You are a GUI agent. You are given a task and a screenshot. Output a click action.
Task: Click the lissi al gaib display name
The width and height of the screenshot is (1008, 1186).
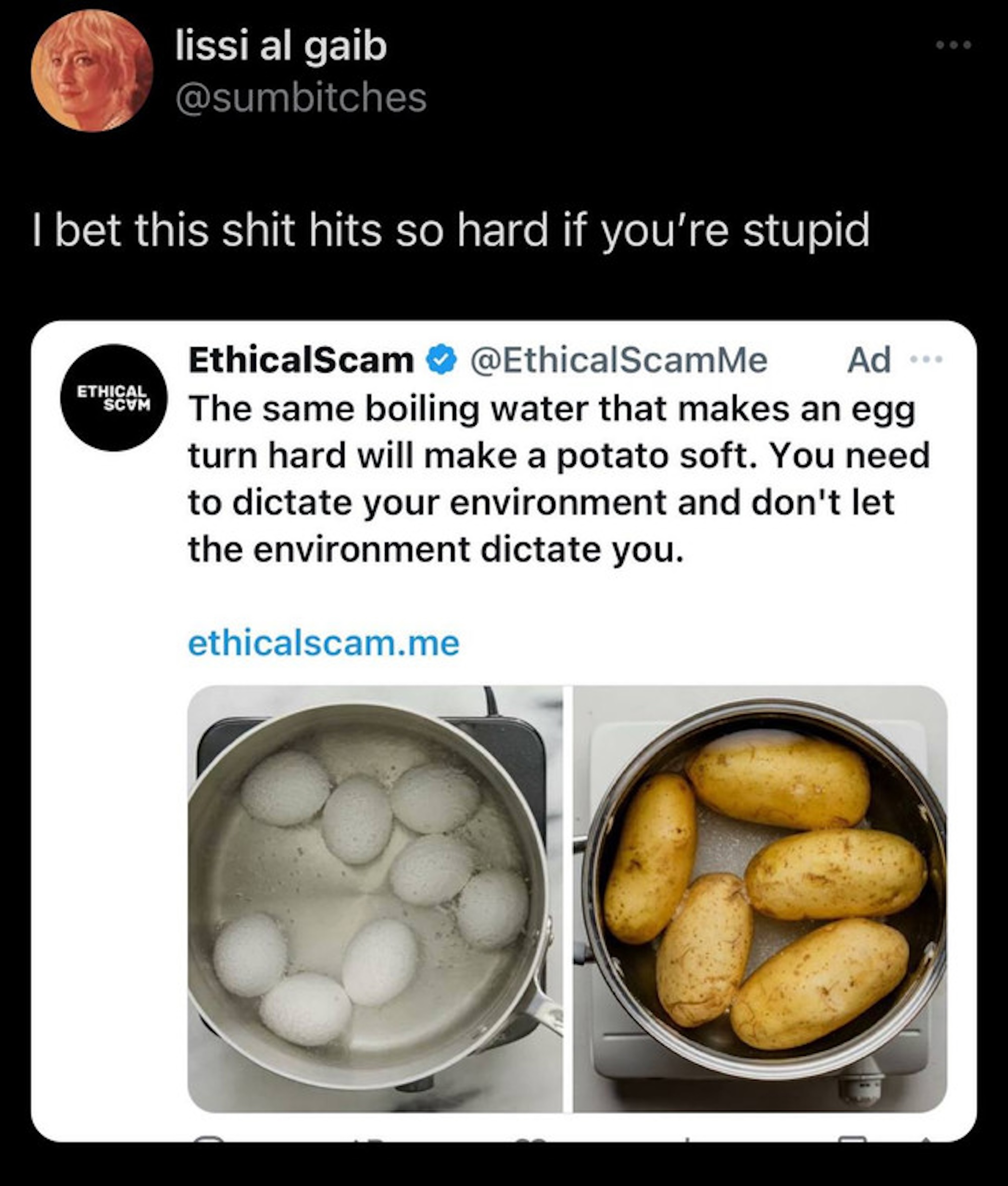coord(281,46)
